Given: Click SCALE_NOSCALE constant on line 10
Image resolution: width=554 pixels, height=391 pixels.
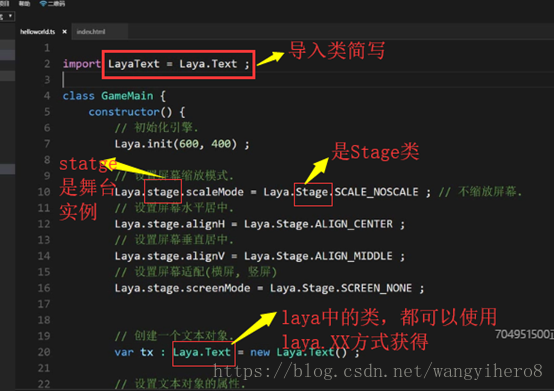Looking at the screenshot, I should point(376,192).
